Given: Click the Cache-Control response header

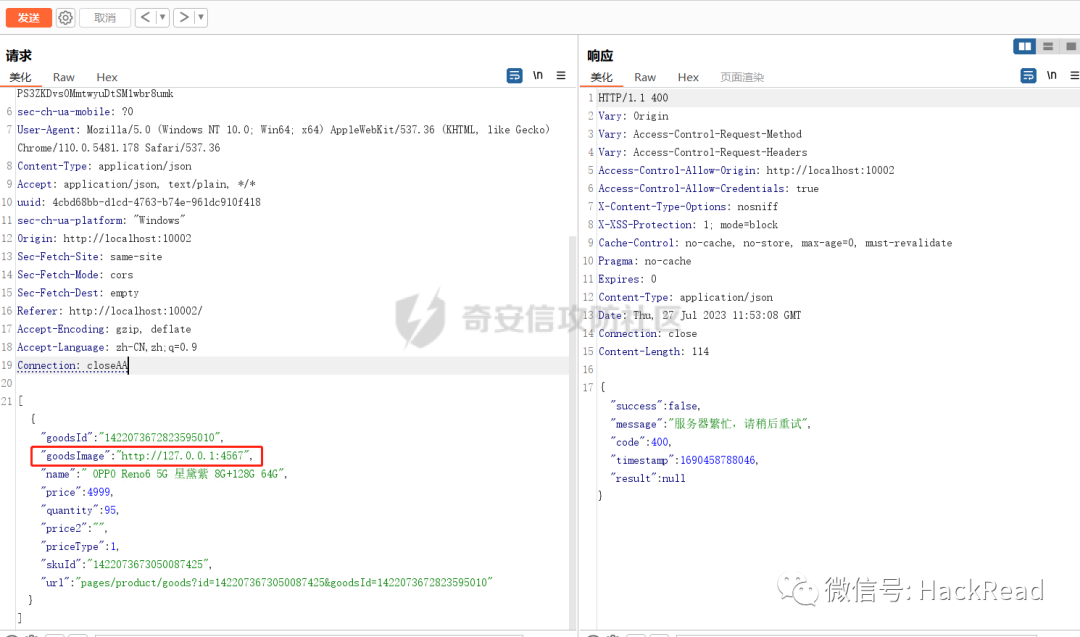Looking at the screenshot, I should 775,242.
